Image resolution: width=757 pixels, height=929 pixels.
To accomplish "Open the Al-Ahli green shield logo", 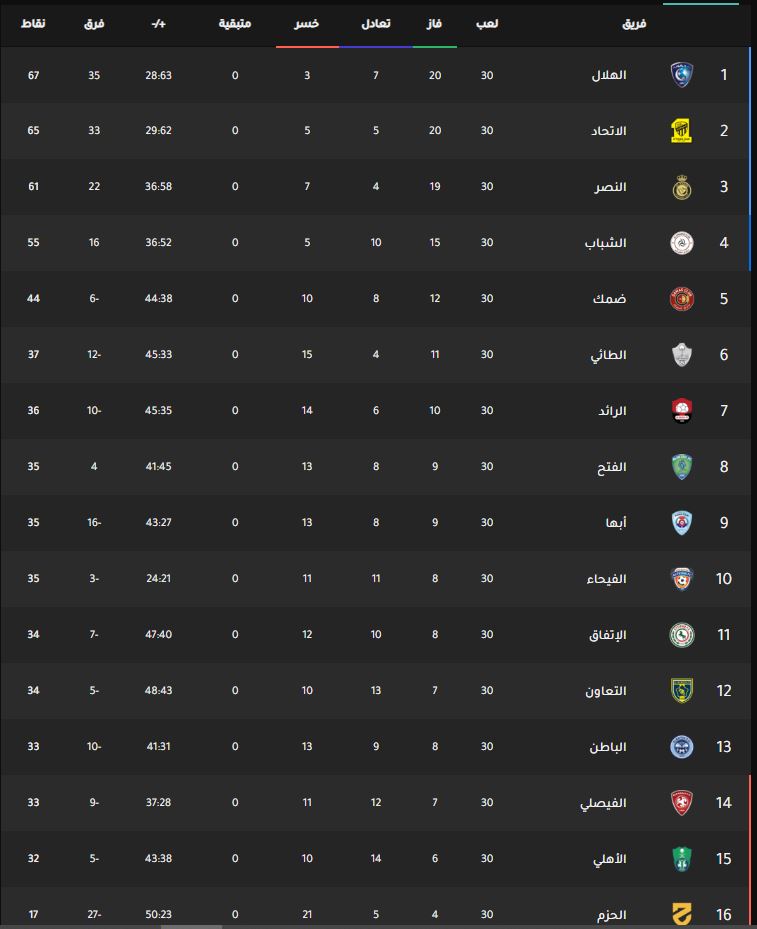I will coord(682,859).
